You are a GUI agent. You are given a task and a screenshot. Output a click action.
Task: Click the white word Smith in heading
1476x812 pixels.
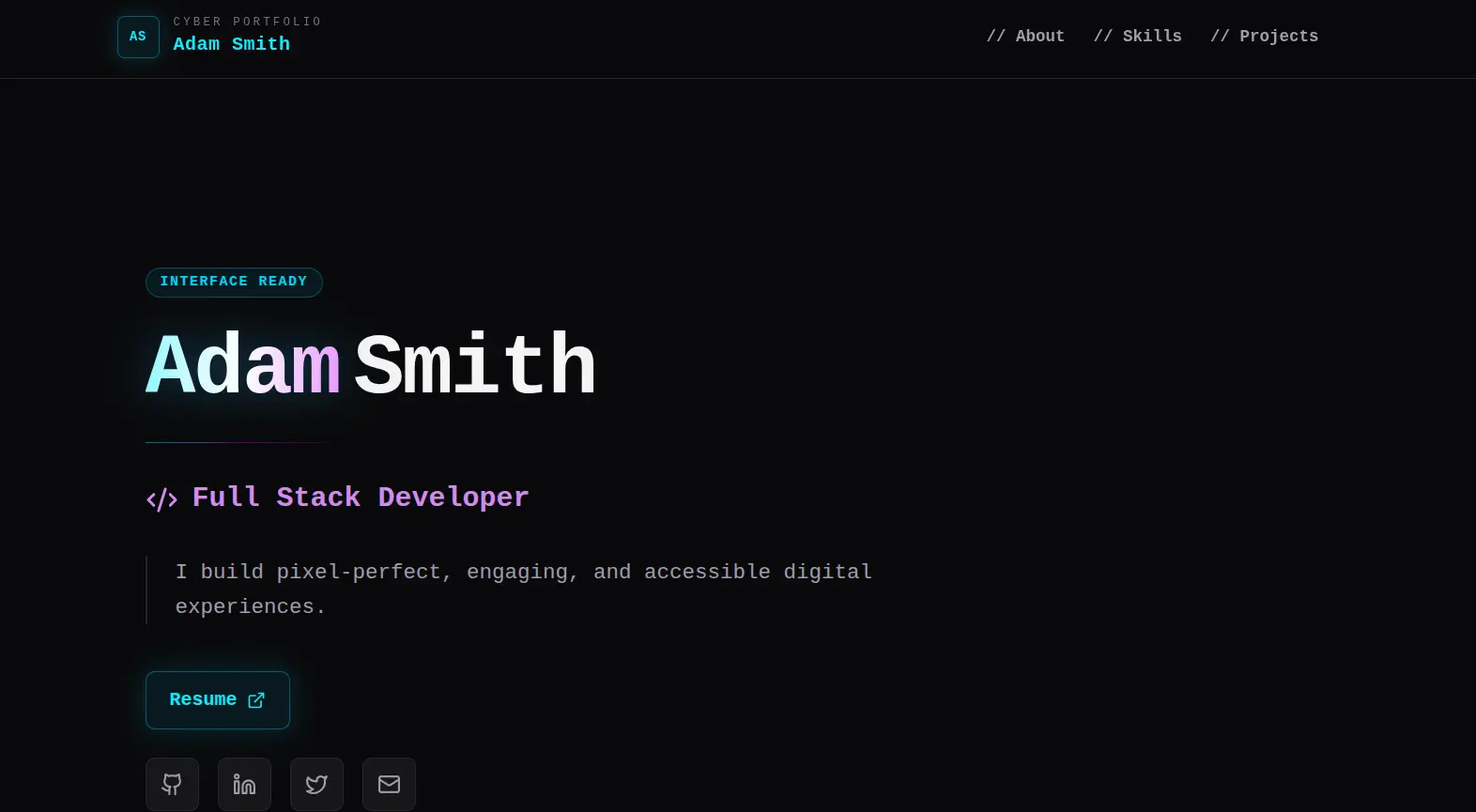[474, 365]
